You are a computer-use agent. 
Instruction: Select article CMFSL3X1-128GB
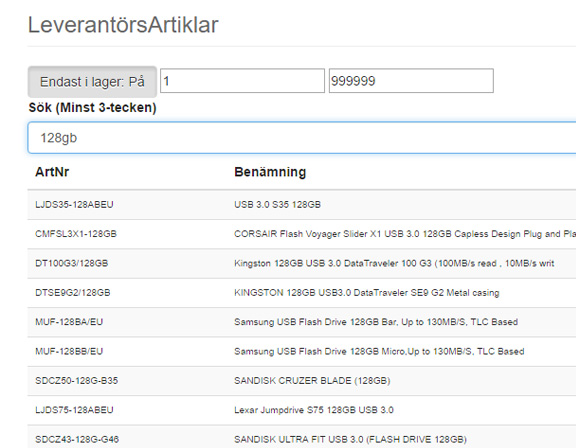click(x=76, y=234)
